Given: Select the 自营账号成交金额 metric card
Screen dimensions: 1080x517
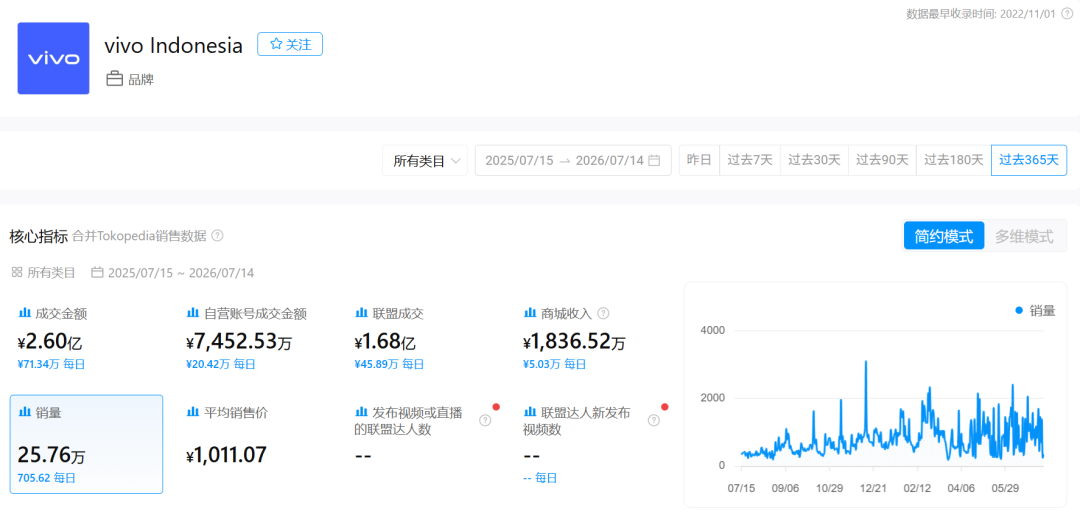Looking at the screenshot, I should (255, 338).
